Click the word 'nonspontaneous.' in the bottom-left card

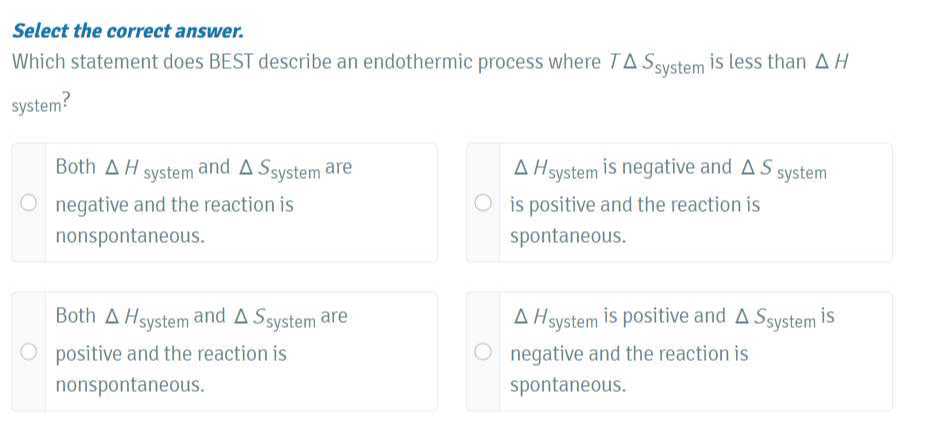tap(130, 386)
